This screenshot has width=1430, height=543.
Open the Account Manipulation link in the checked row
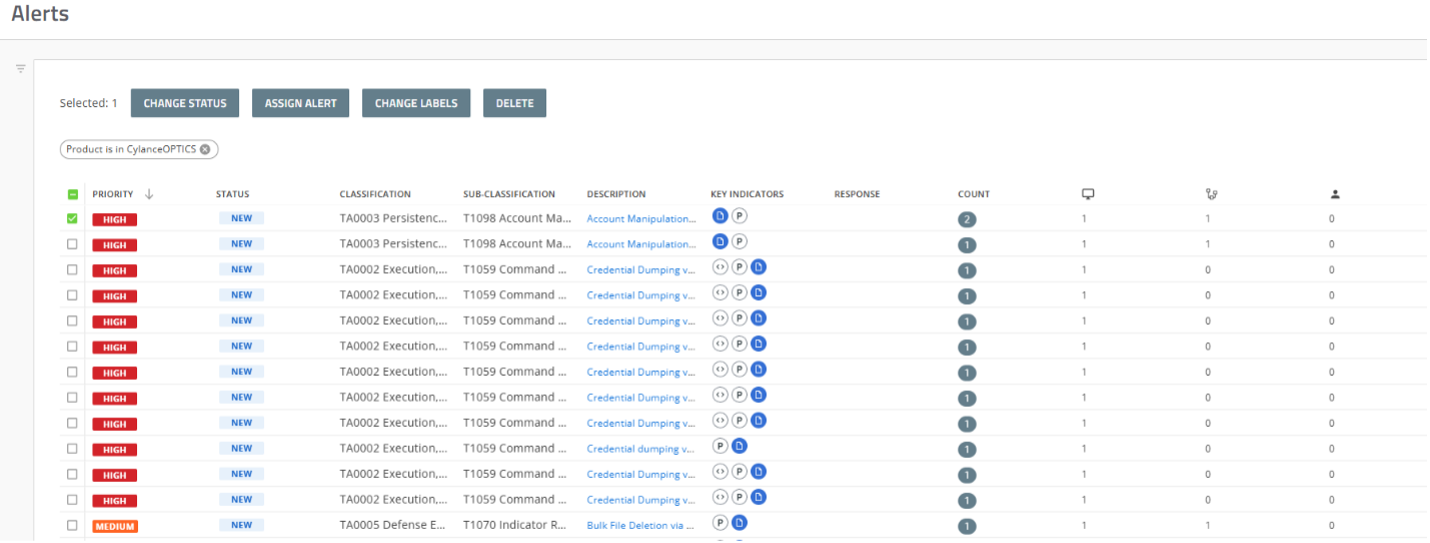pyautogui.click(x=641, y=219)
